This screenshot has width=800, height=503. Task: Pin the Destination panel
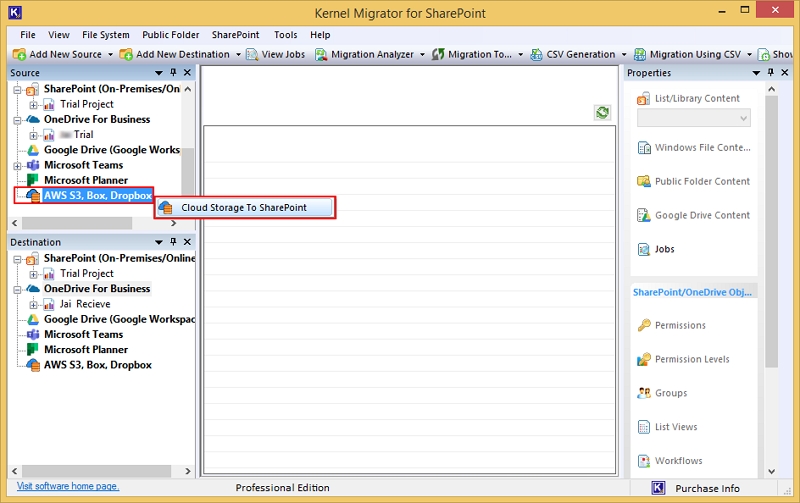click(173, 242)
